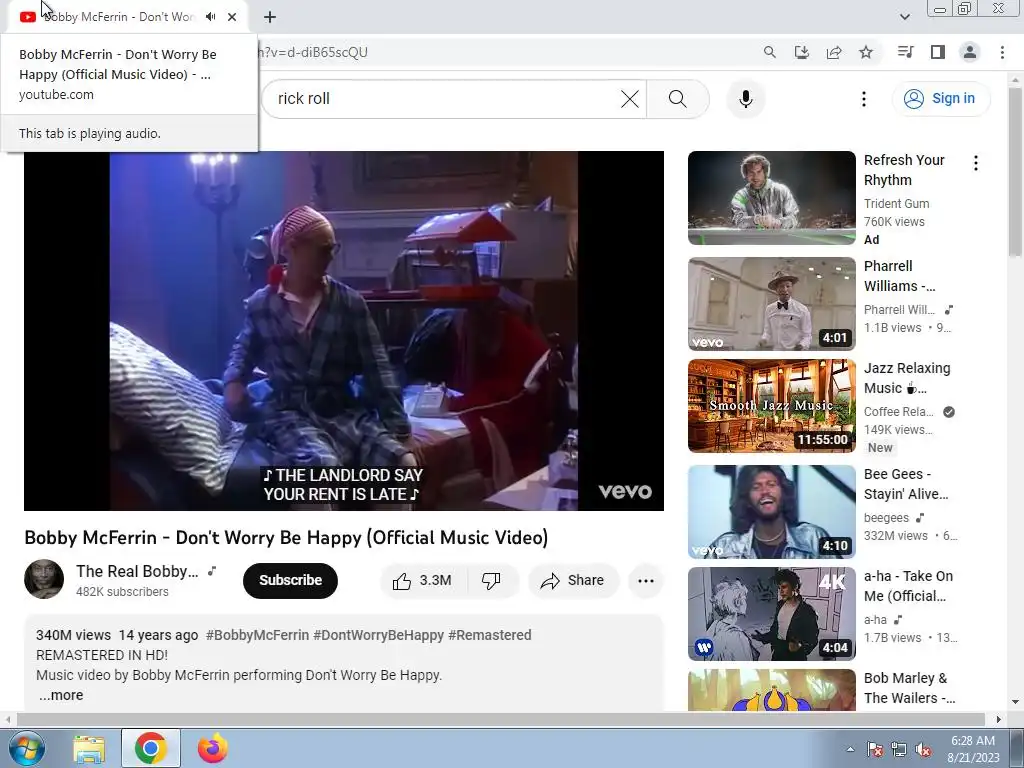The width and height of the screenshot is (1024, 768).
Task: Click the zoom magnifier icon in the address bar
Action: 769,52
